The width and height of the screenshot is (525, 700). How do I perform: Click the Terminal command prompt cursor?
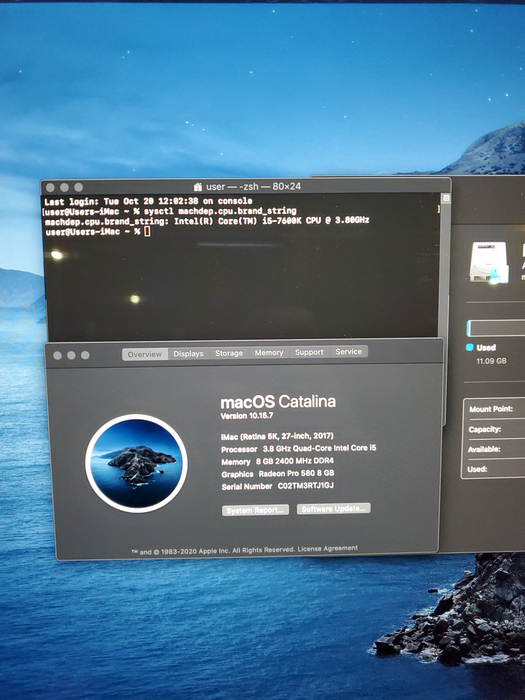click(x=147, y=231)
